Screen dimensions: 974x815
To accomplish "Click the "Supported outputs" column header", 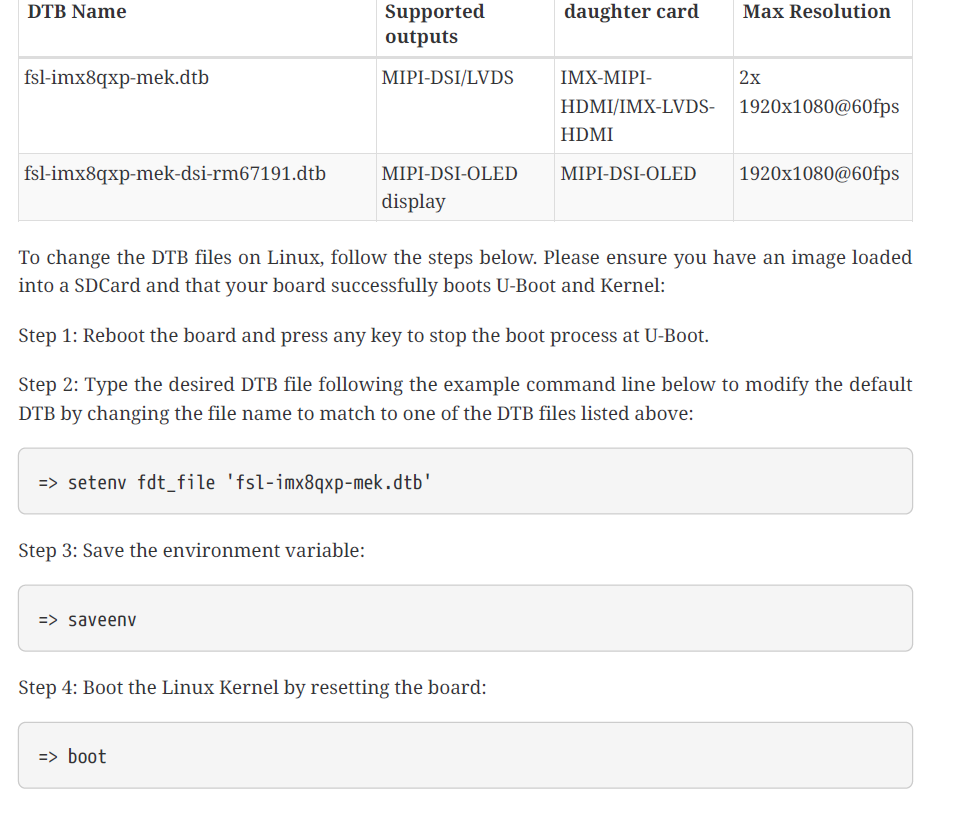I will pos(435,24).
